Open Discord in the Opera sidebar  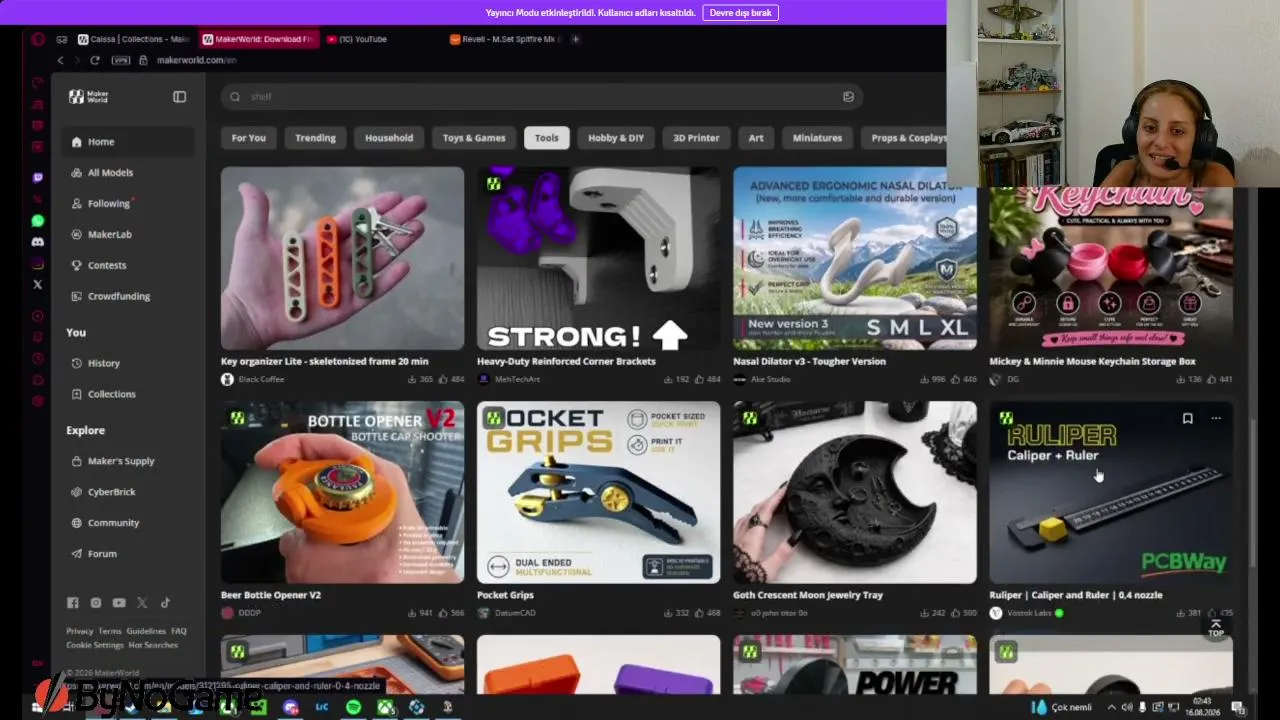point(38,242)
